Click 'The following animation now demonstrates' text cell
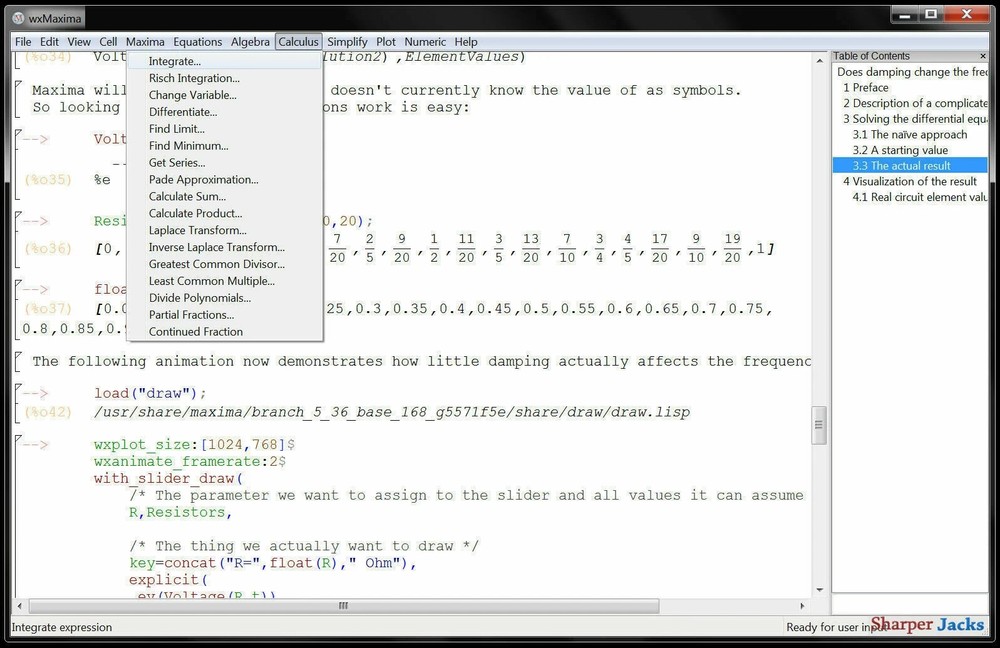1000x648 pixels. [x=422, y=361]
